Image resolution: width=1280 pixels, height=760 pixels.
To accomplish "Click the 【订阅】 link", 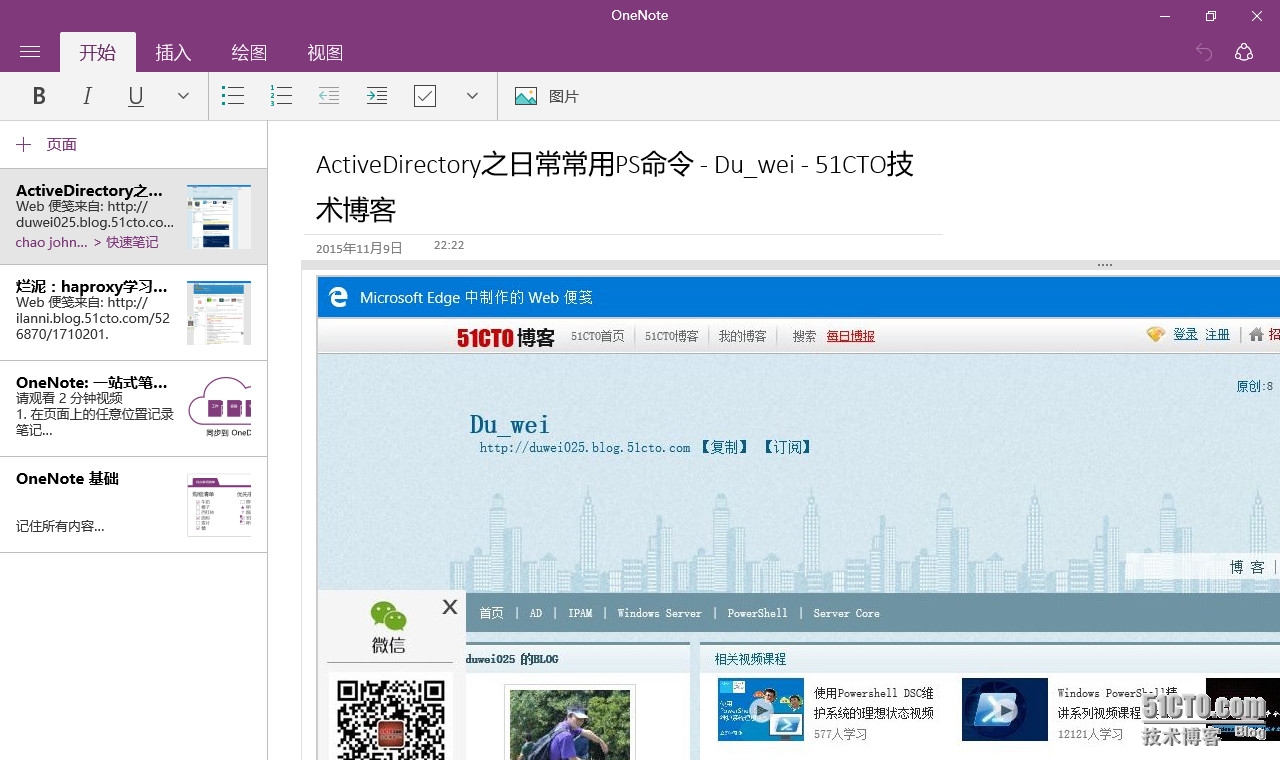I will coord(787,448).
